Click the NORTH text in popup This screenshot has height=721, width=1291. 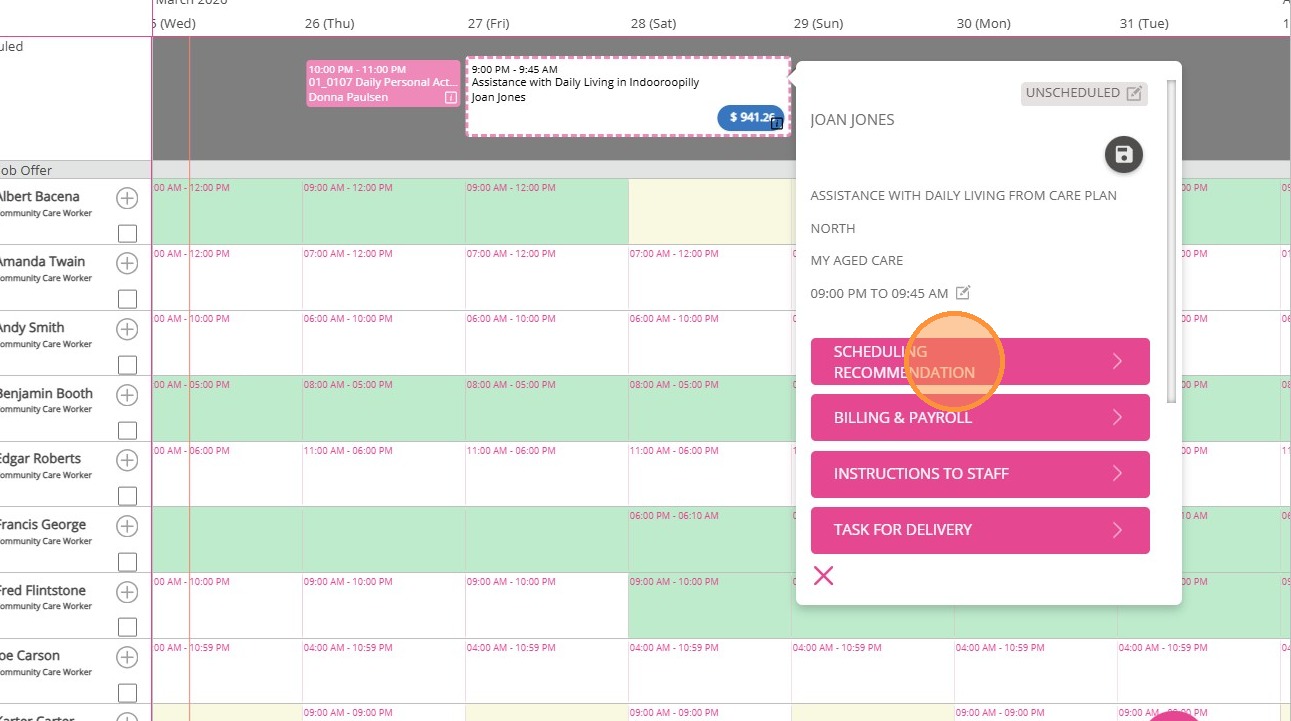point(833,229)
